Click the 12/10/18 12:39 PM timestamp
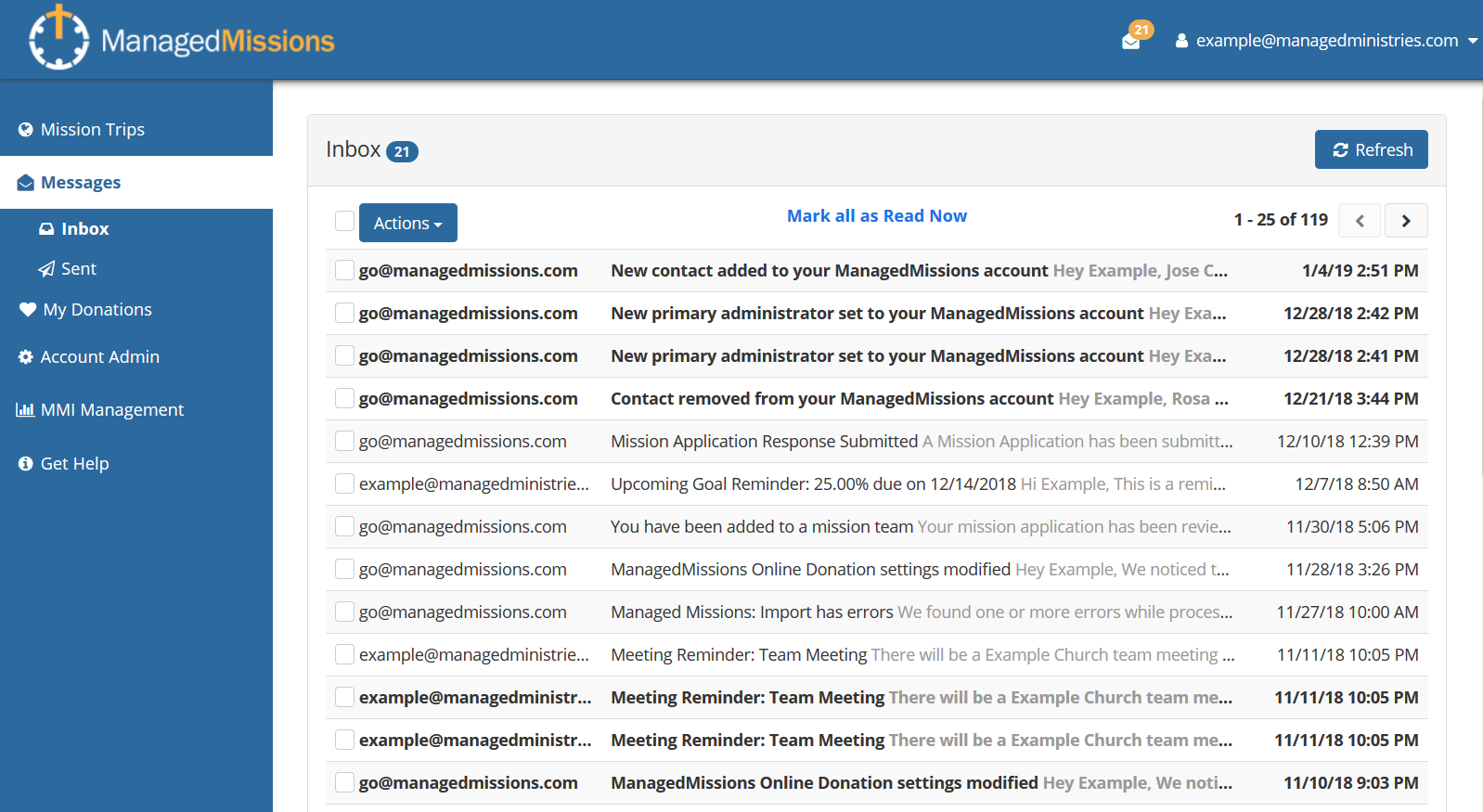This screenshot has width=1483, height=812. [1348, 442]
